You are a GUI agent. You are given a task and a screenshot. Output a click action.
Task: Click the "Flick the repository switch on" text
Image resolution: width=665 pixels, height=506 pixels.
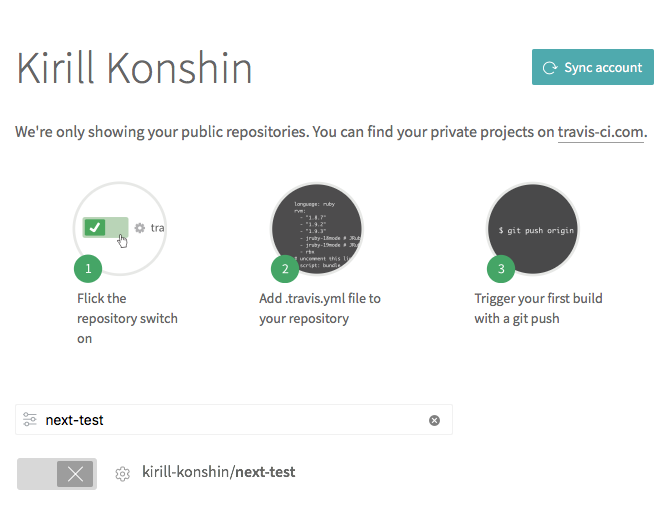pyautogui.click(x=127, y=318)
